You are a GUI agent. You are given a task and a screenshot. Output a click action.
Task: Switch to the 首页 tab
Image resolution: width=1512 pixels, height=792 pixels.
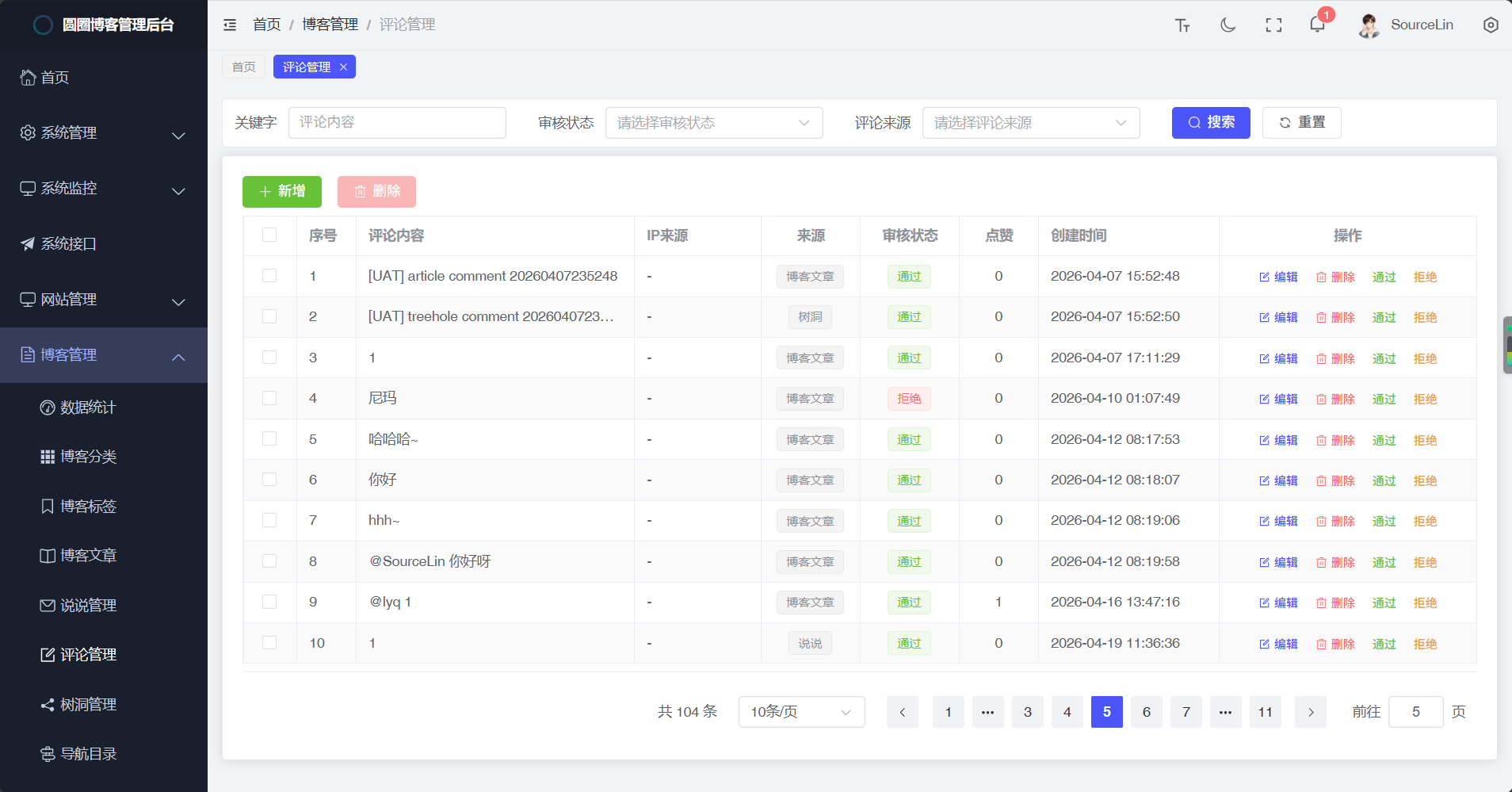tap(243, 67)
